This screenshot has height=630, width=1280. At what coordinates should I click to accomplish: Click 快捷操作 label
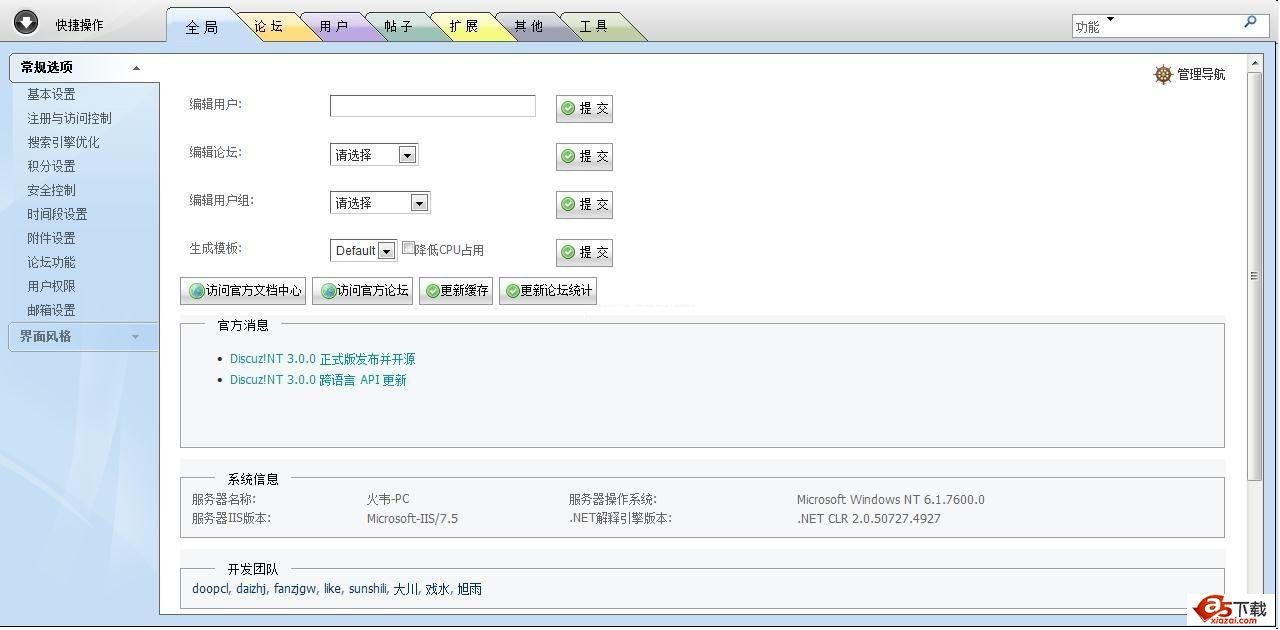point(79,25)
